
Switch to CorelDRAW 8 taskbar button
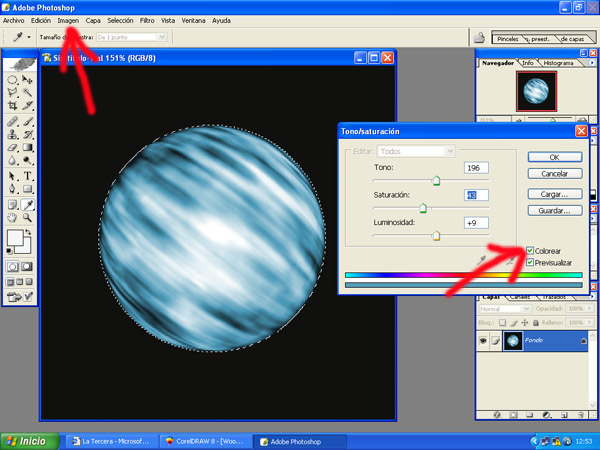click(205, 442)
